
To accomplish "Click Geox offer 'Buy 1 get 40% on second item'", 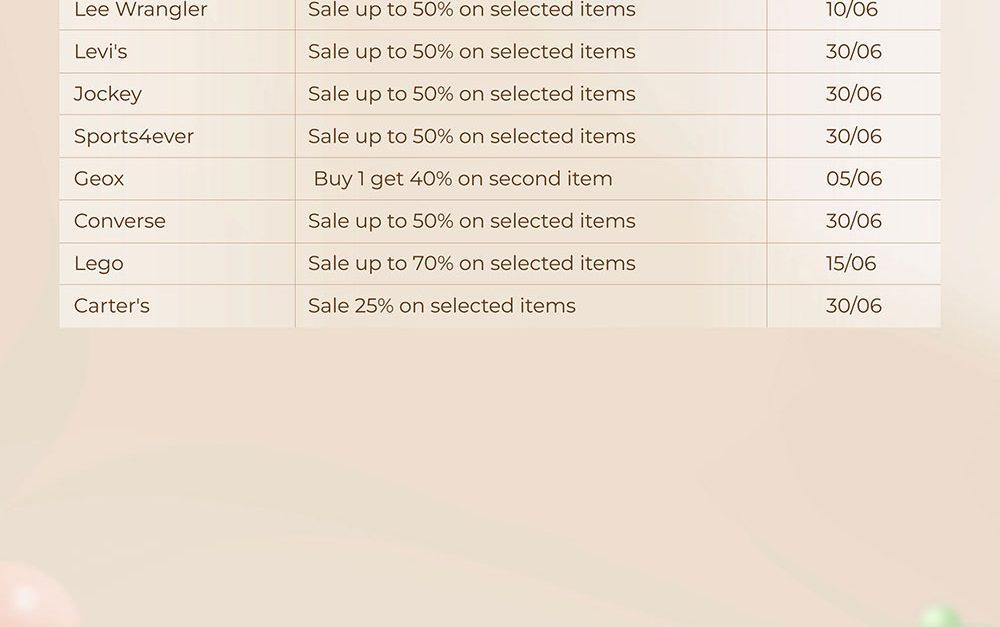I will [x=463, y=179].
